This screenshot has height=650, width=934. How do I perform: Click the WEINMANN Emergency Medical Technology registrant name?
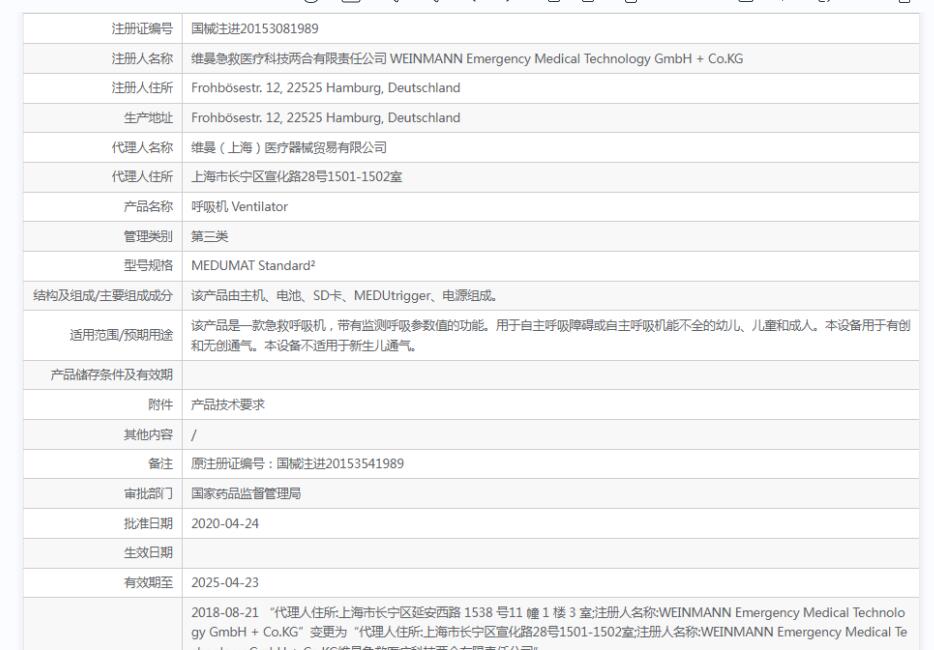(467, 58)
